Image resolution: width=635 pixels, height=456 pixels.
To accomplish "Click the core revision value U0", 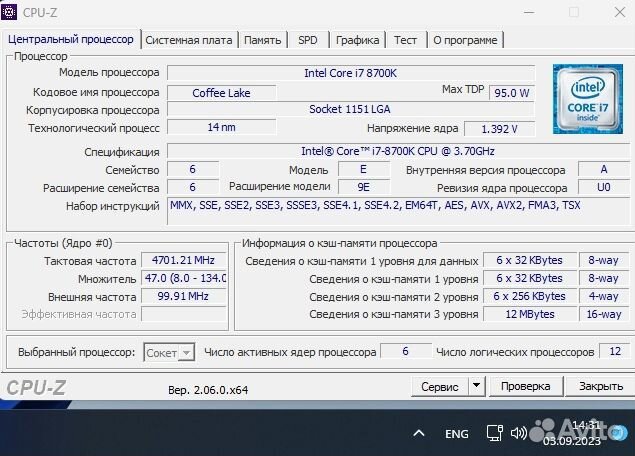I will 604,187.
